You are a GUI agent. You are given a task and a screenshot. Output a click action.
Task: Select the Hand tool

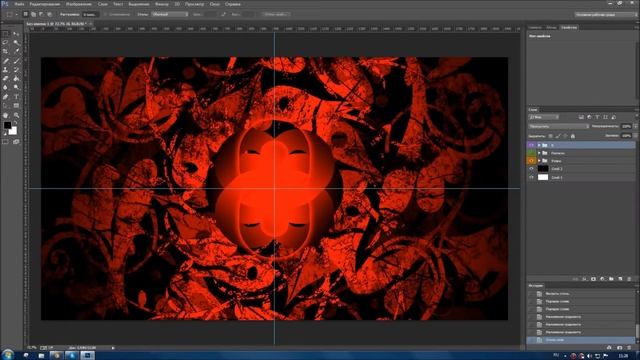(5, 115)
